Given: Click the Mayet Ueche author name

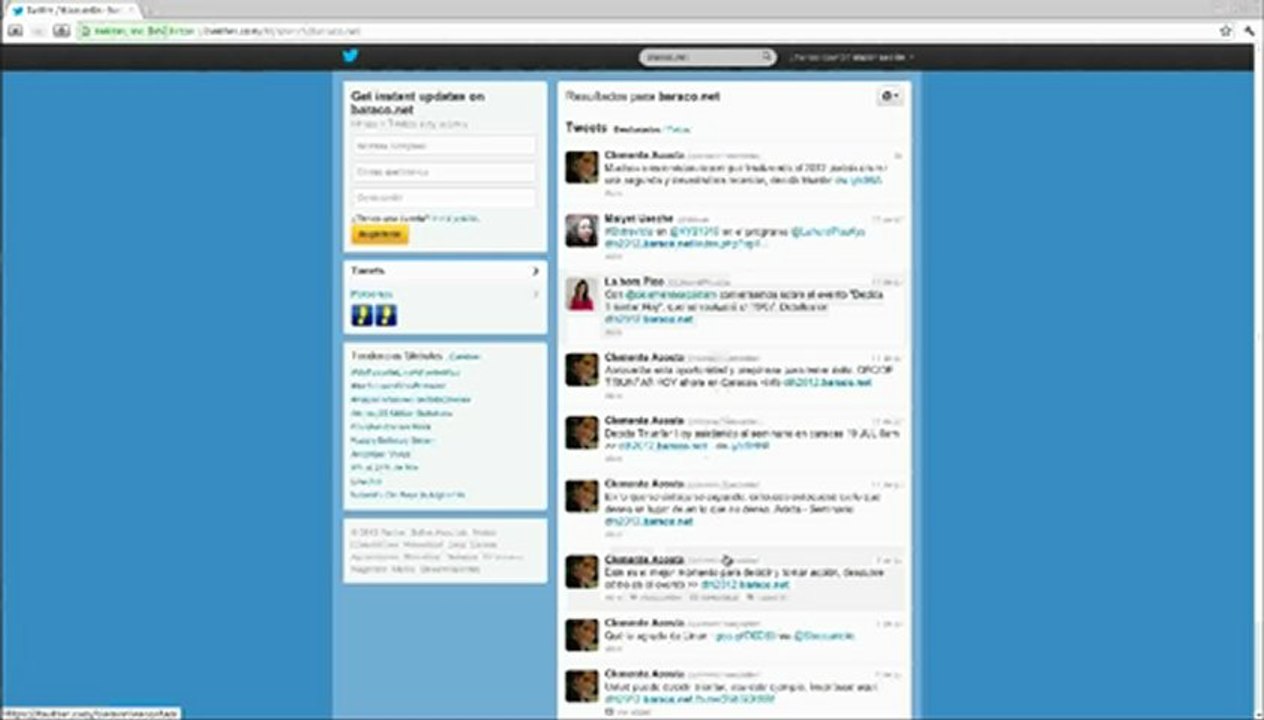Looking at the screenshot, I should point(638,218).
